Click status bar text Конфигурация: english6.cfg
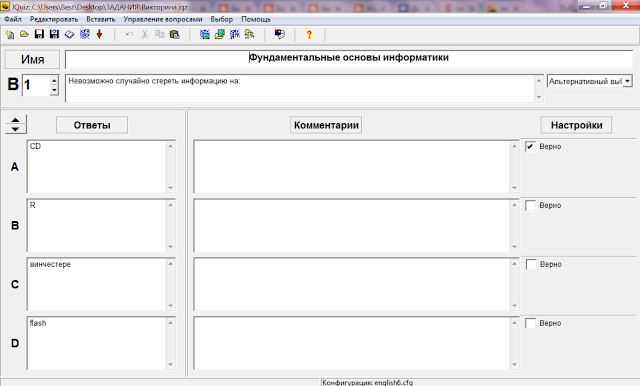The image size is (640, 386). click(367, 382)
